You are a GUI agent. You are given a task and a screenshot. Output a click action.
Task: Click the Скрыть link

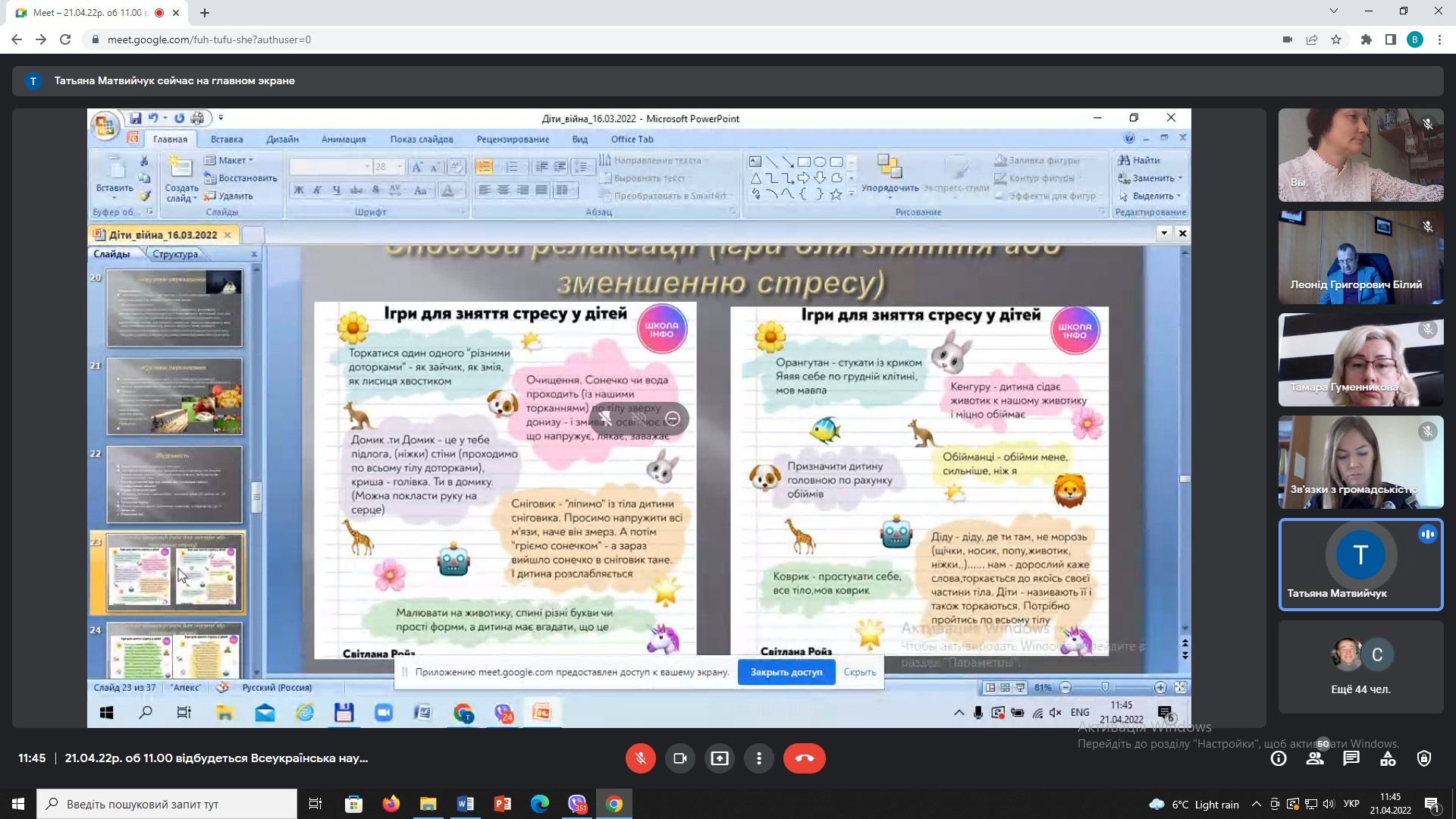click(859, 672)
